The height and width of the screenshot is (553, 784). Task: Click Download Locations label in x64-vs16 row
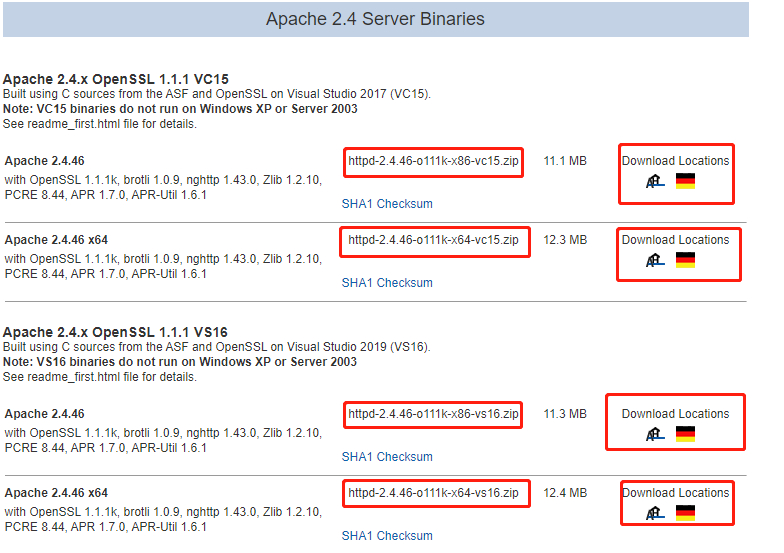pos(676,493)
